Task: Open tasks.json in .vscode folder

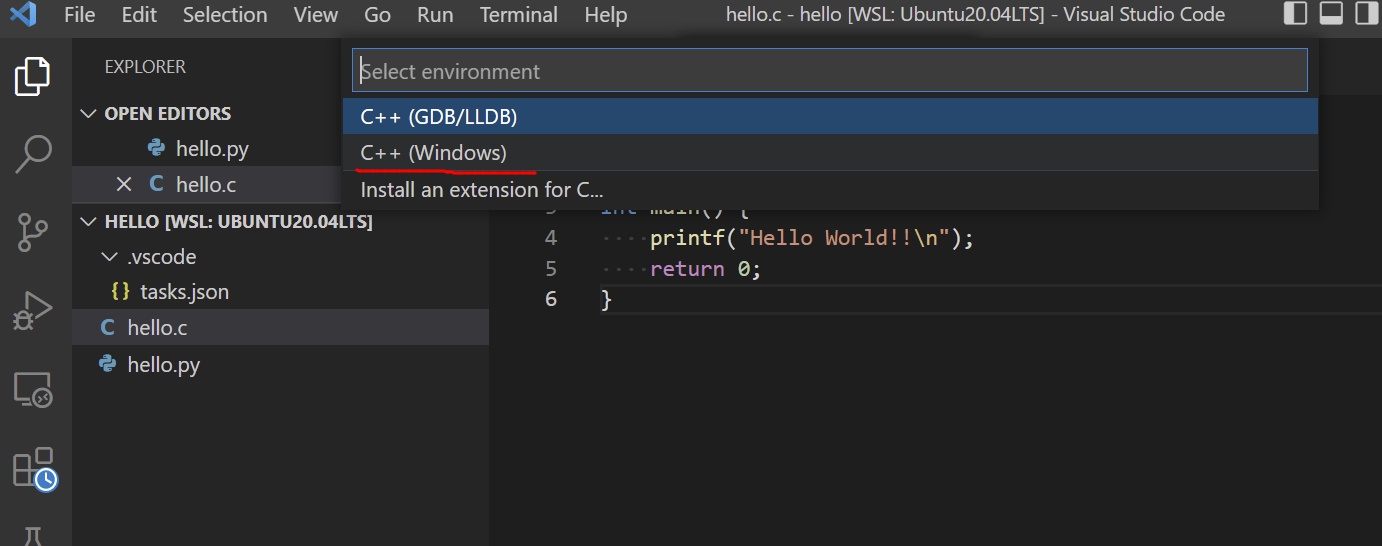Action: pyautogui.click(x=184, y=292)
